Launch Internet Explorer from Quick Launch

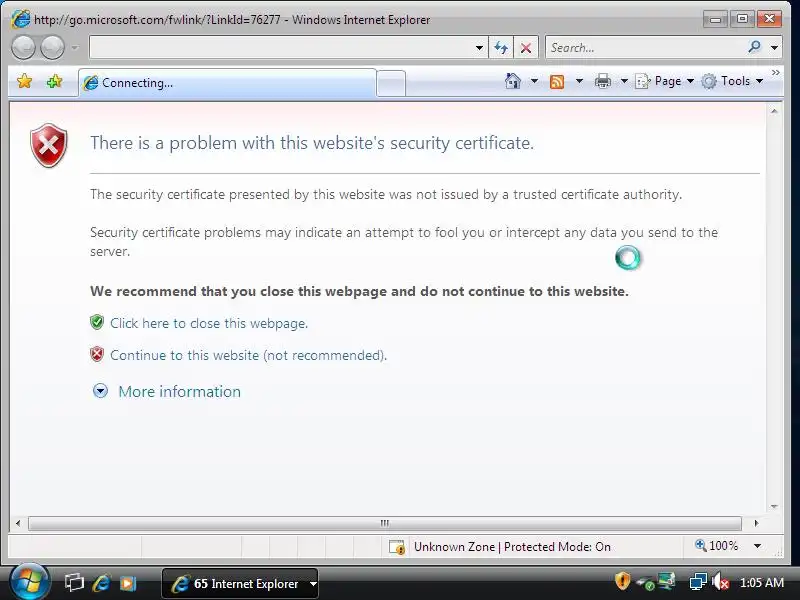102,583
